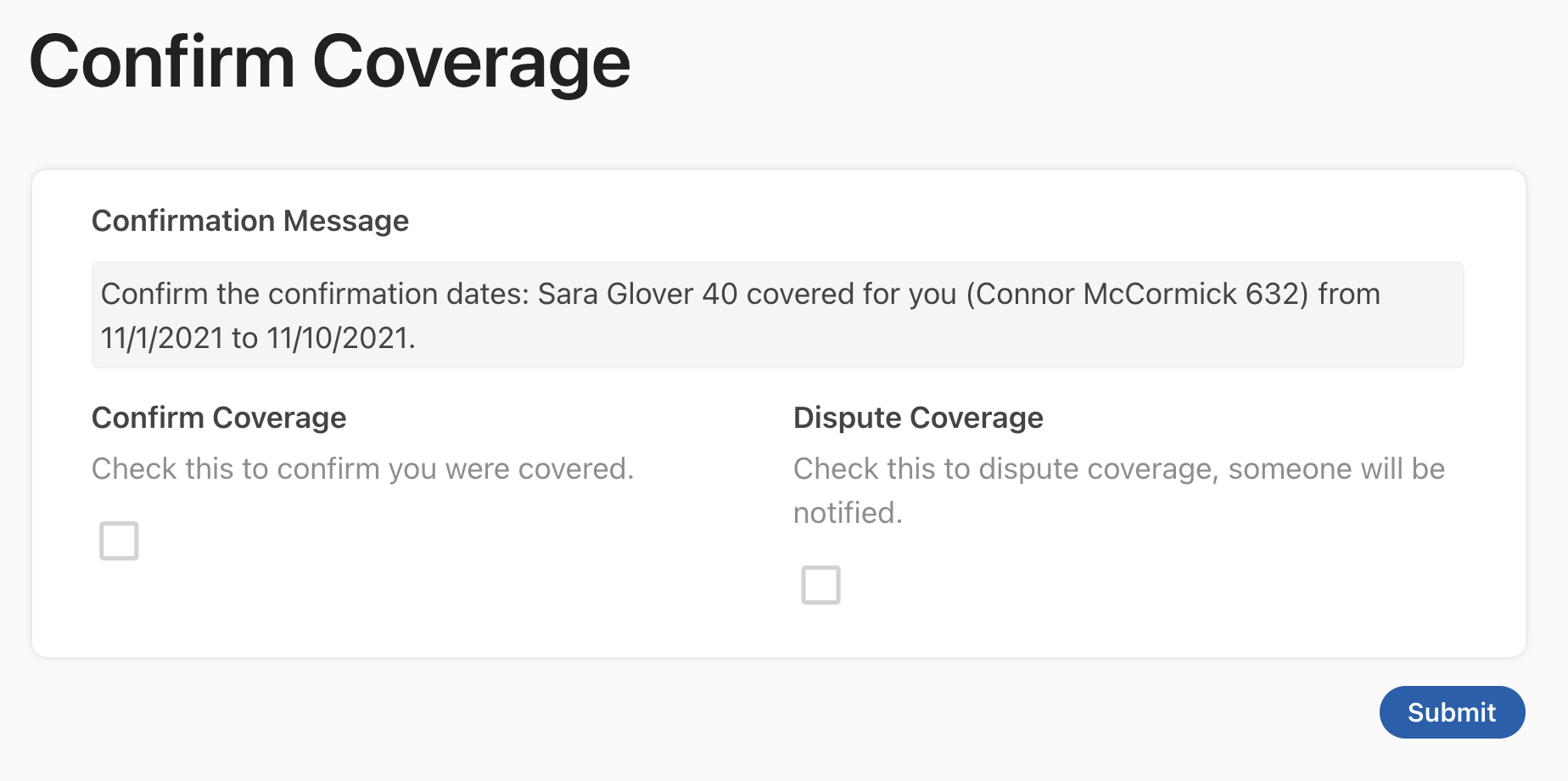Click the start date 11/1/2021
This screenshot has height=781, width=1568.
click(162, 338)
